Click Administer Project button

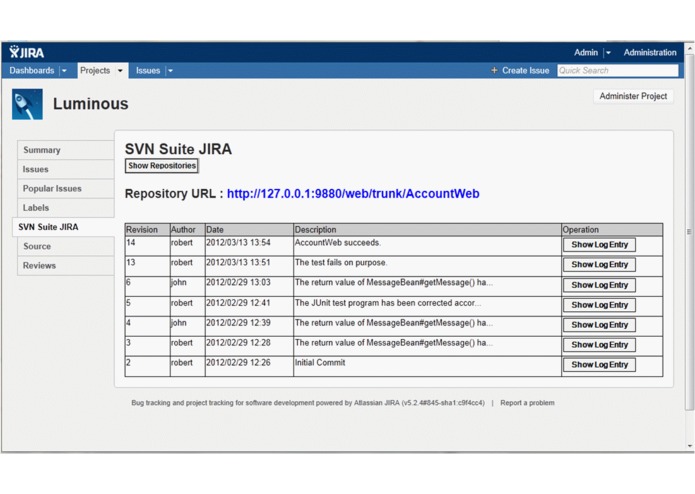pyautogui.click(x=633, y=96)
